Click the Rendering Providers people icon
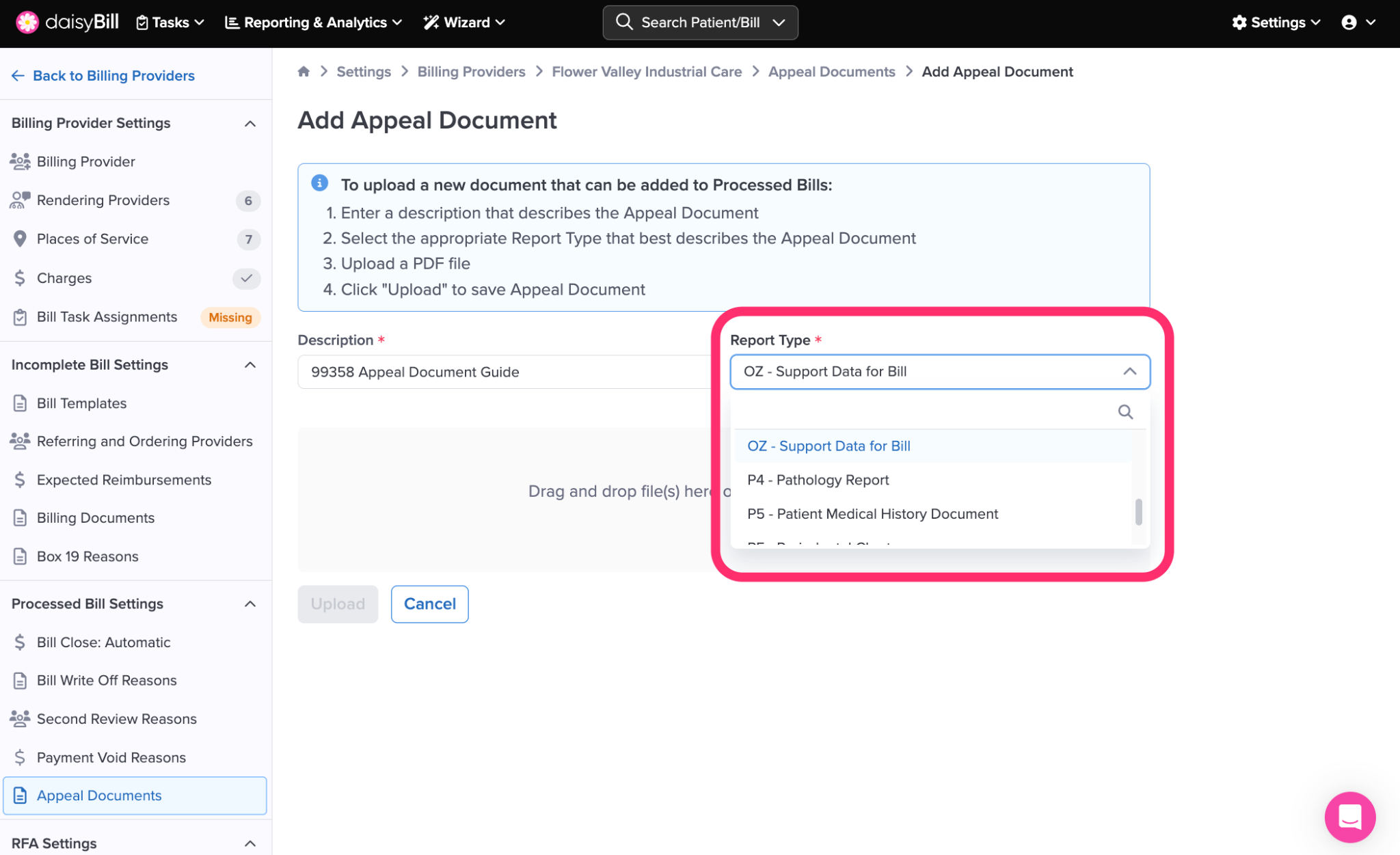This screenshot has height=855, width=1400. 20,200
